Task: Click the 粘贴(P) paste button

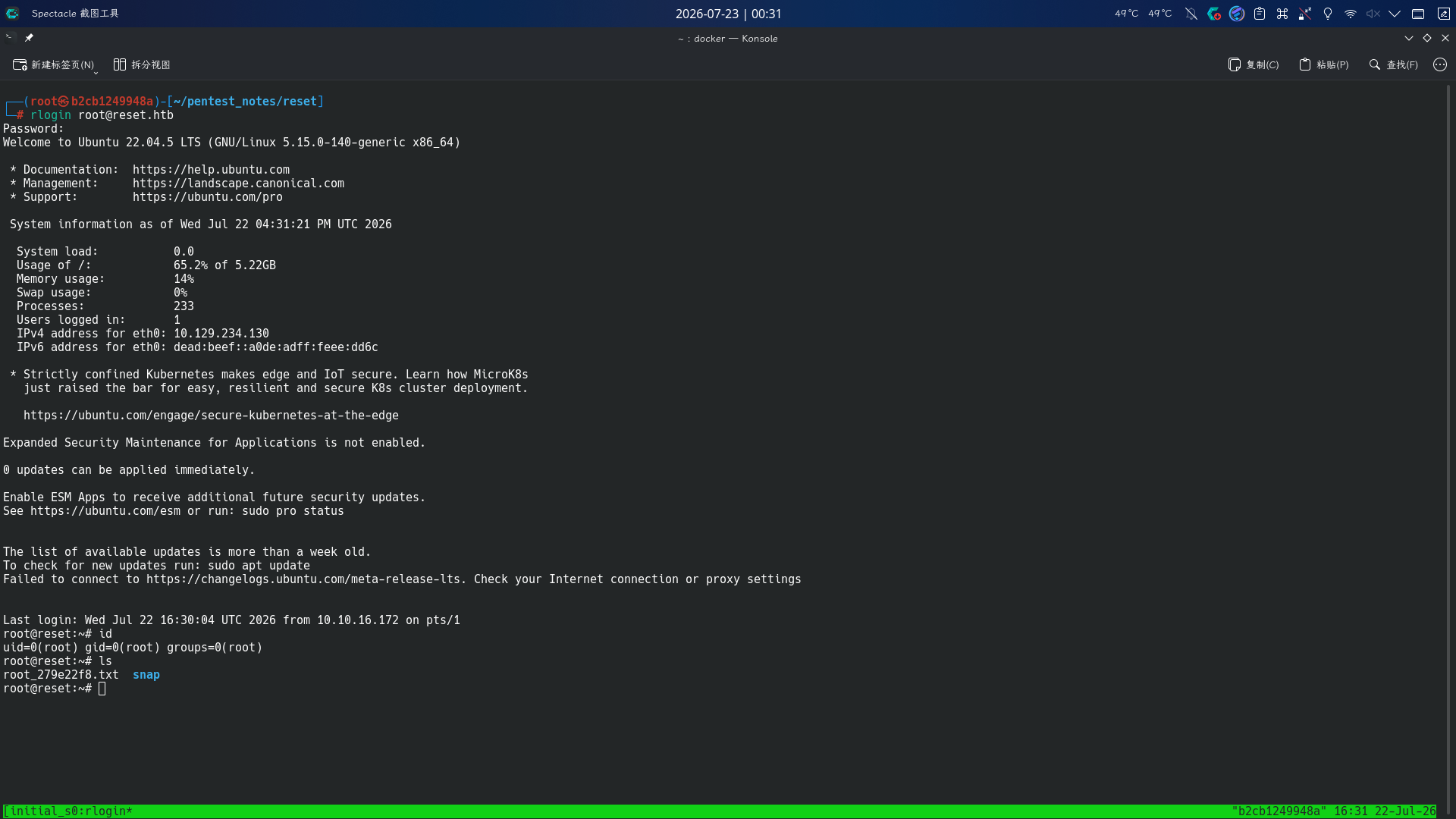Action: tap(1324, 65)
